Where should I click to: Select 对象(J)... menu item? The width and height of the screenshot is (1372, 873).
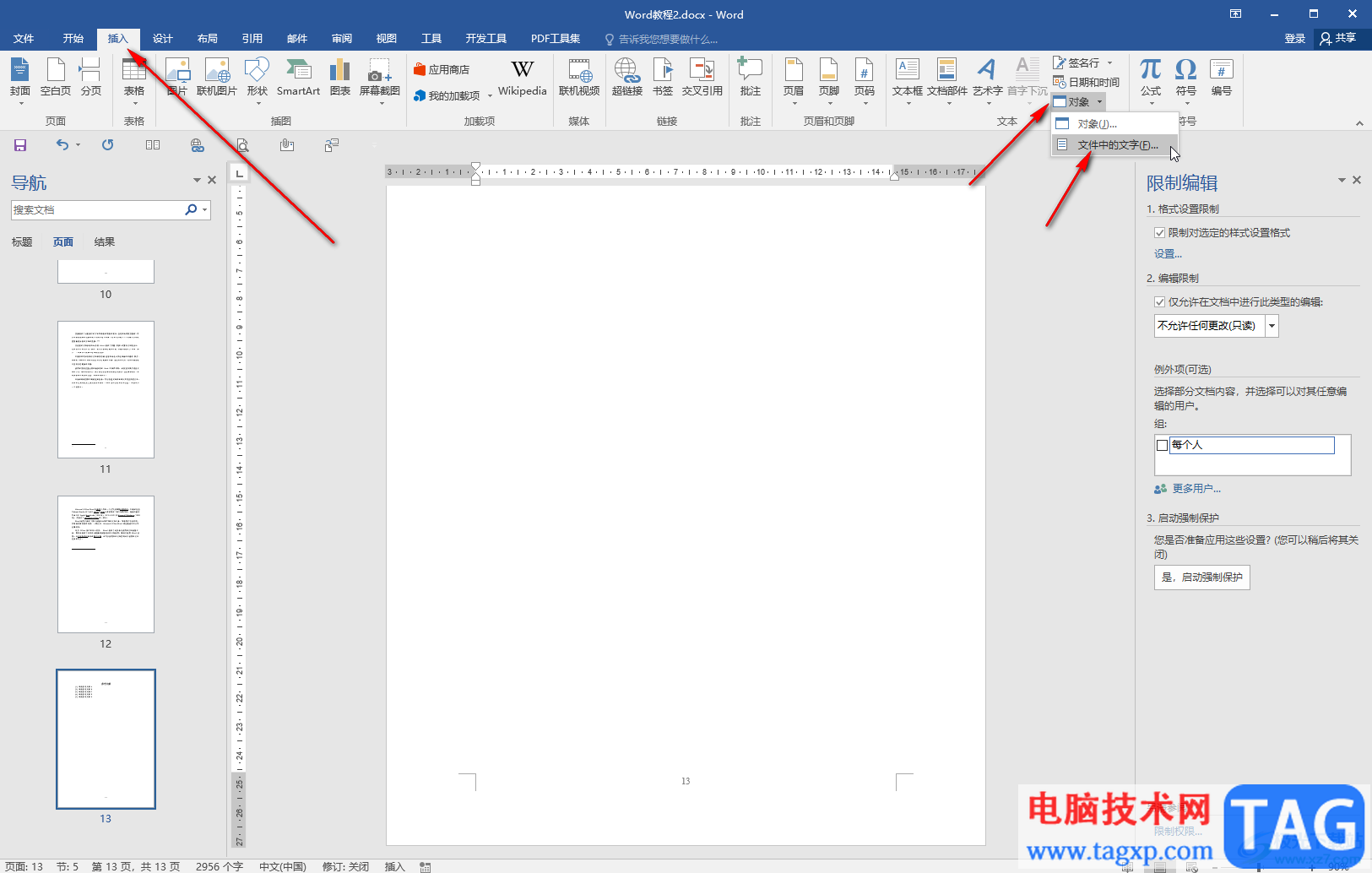[x=1114, y=124]
